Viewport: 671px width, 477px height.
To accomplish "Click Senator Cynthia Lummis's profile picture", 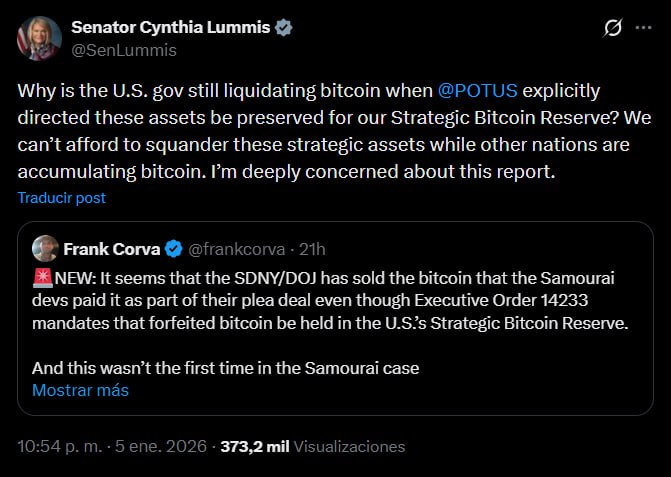I will 37,37.
